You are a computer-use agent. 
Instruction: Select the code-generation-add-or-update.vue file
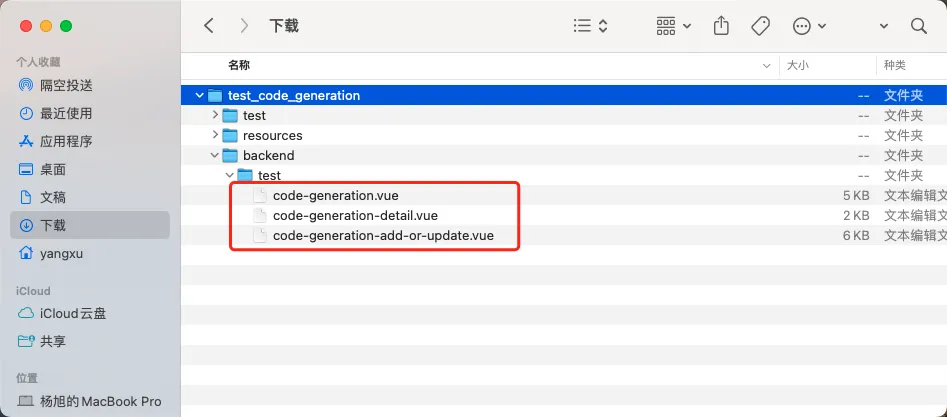[x=383, y=236]
